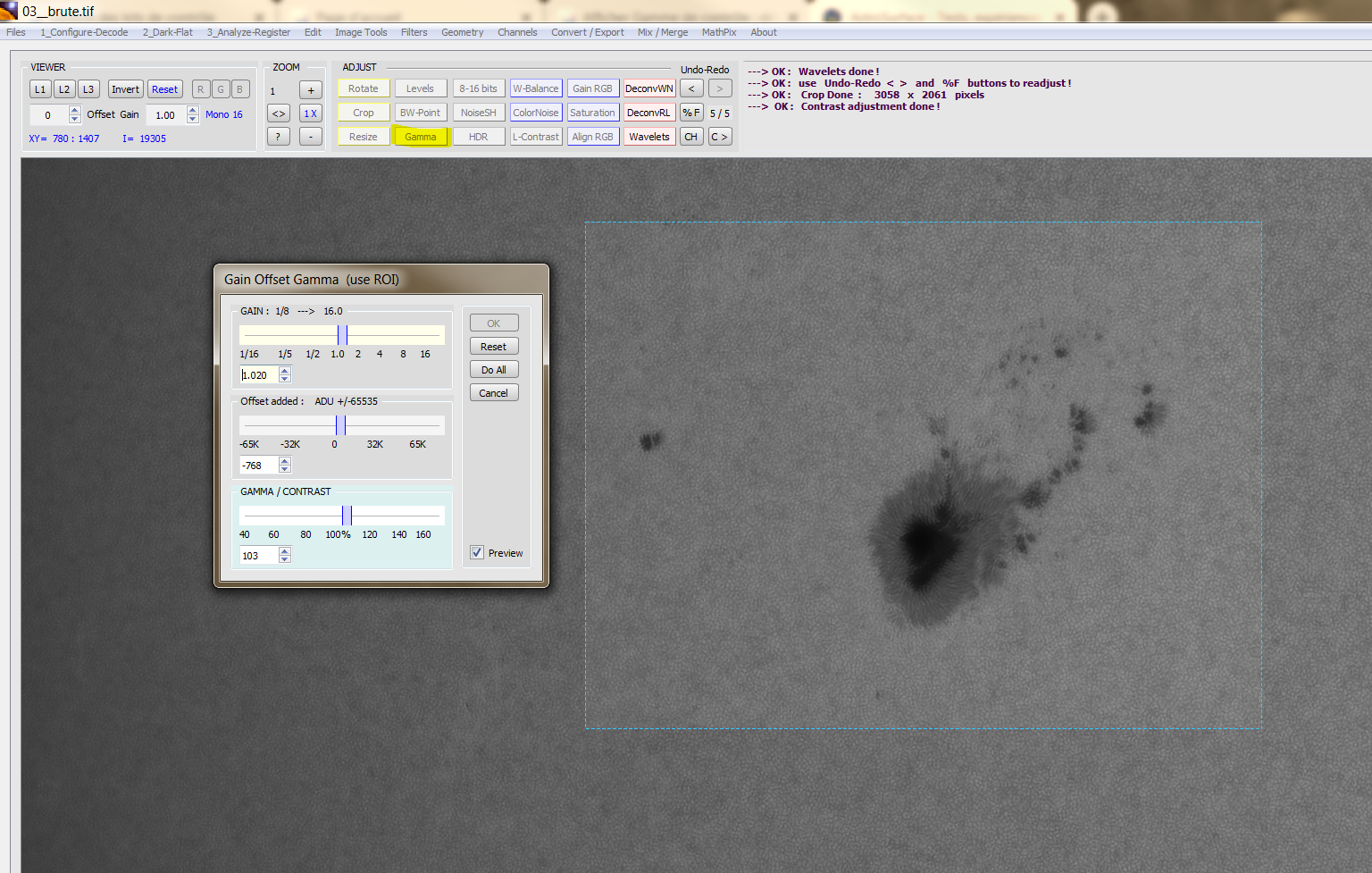
Task: Click the L-Contrast button
Action: pyautogui.click(x=536, y=137)
